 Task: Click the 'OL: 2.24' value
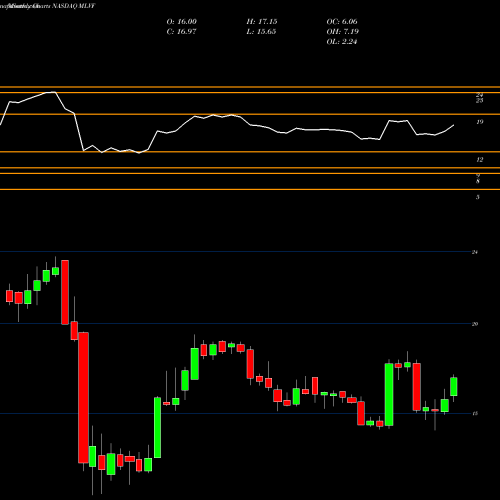342,42
